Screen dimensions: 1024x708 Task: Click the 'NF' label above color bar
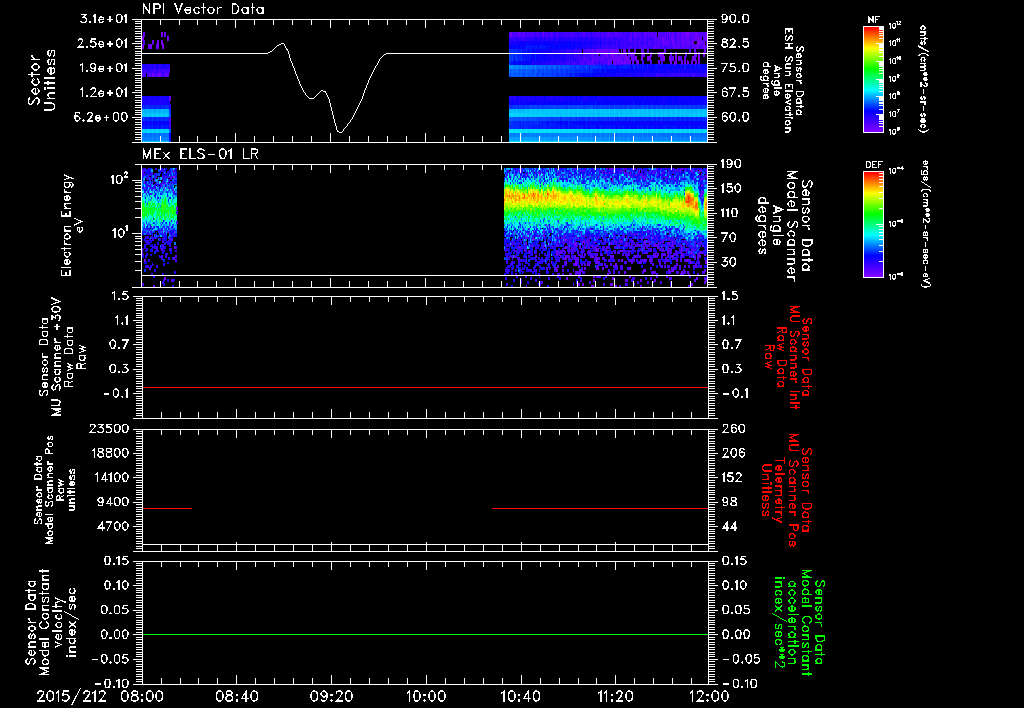(x=873, y=20)
